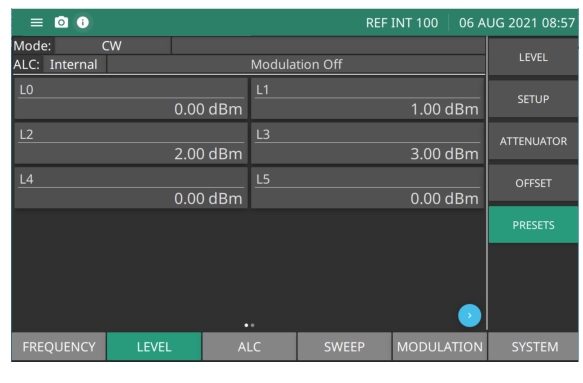Click the Modulation Off status field
This screenshot has width=583, height=383.
[x=296, y=64]
